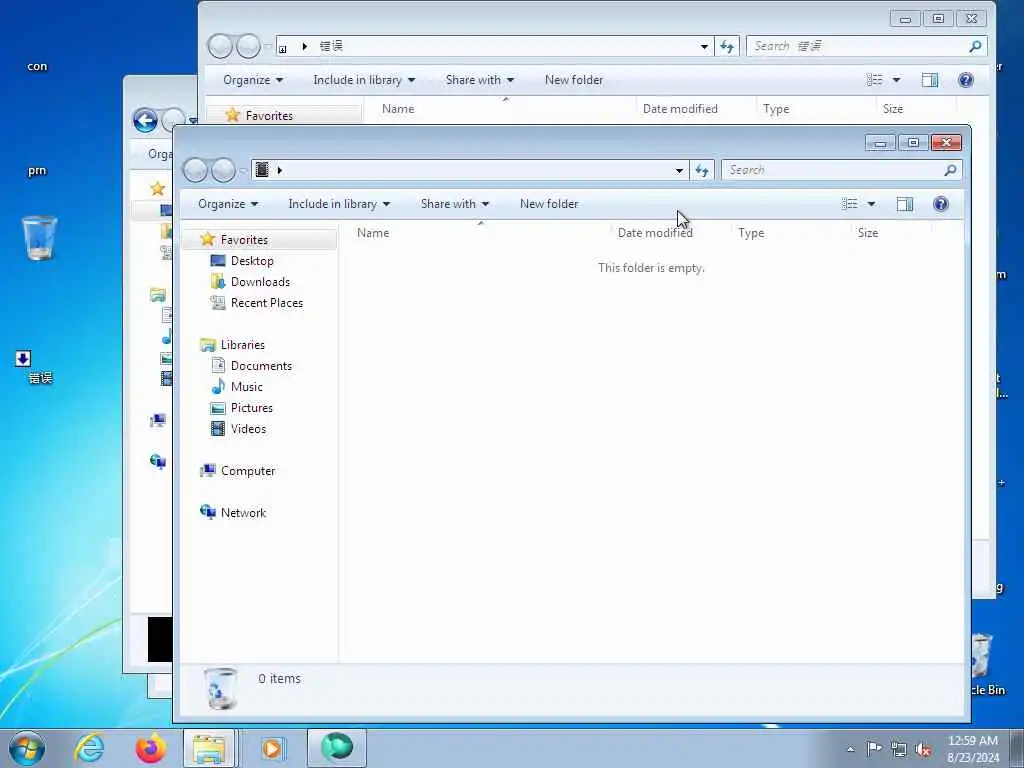Change view icon in front window

(x=850, y=204)
